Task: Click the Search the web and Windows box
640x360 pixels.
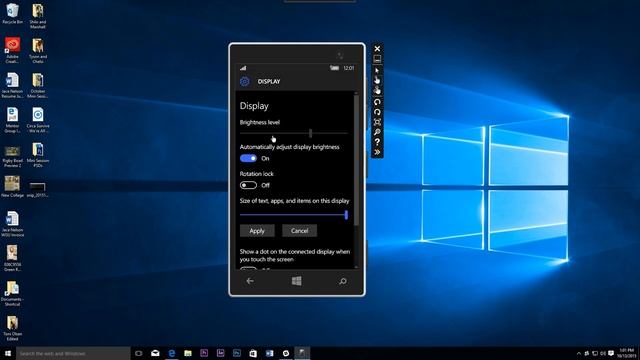Action: (73, 353)
